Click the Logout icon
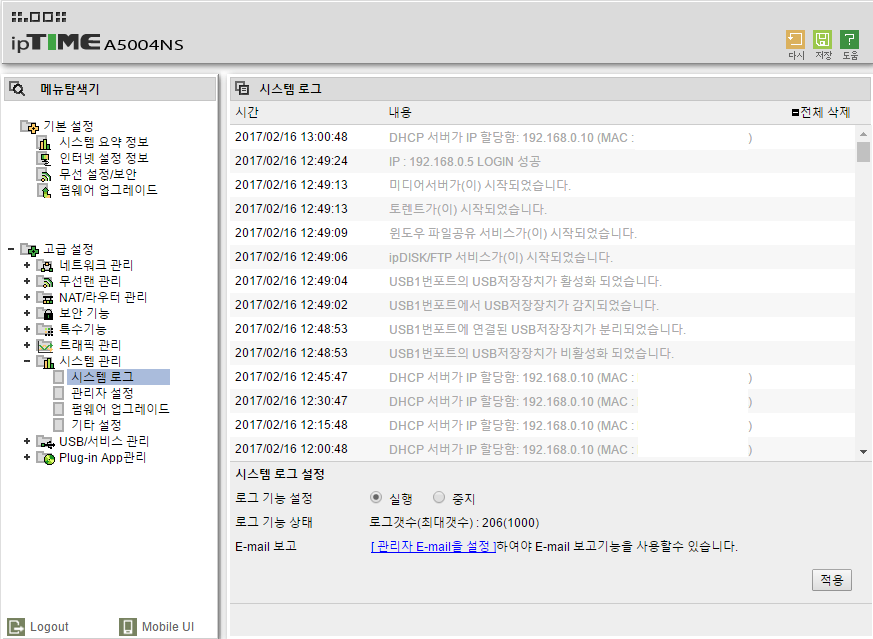The width and height of the screenshot is (873, 639). pos(16,627)
